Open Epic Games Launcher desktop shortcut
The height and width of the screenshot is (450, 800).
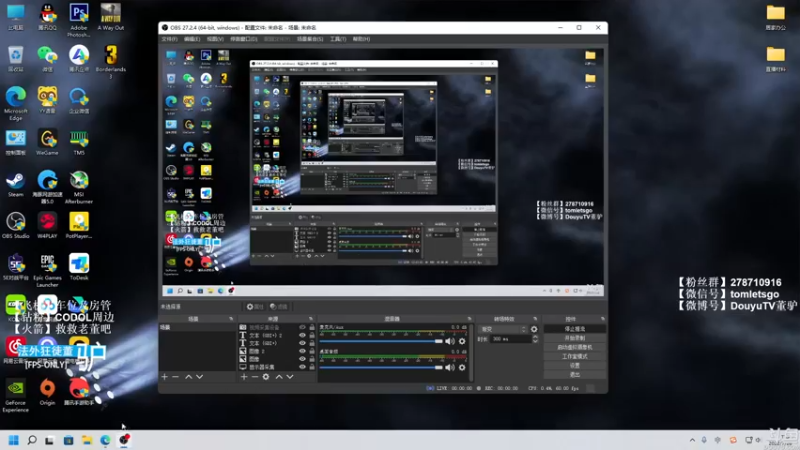(x=47, y=271)
